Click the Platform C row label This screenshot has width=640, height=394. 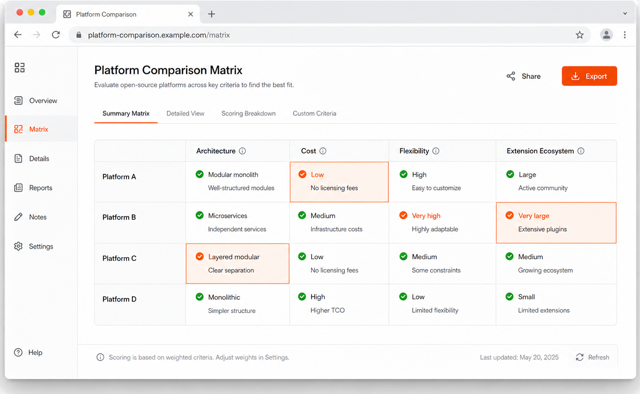(120, 258)
